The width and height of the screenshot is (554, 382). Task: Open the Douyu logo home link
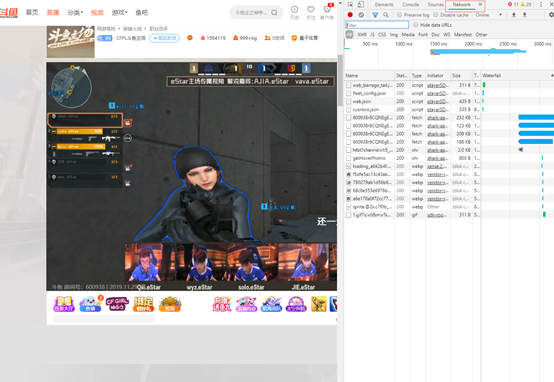8,13
